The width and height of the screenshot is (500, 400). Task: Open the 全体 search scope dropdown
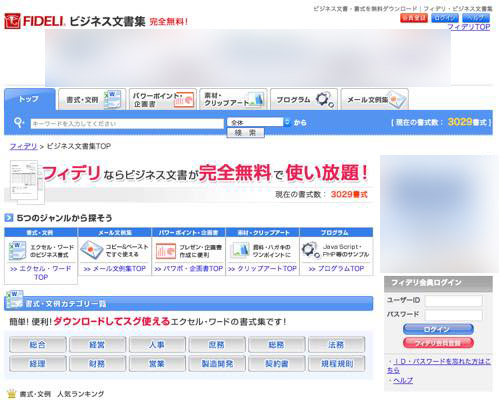click(259, 122)
